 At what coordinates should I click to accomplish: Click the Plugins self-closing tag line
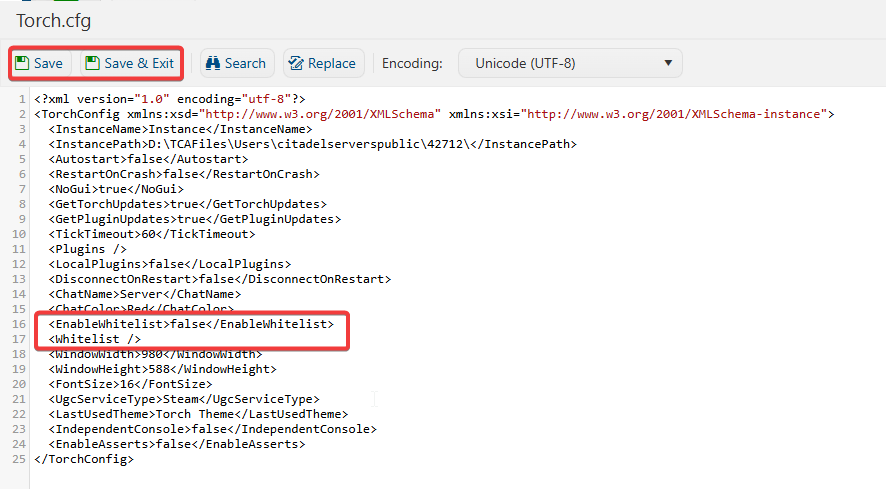88,249
